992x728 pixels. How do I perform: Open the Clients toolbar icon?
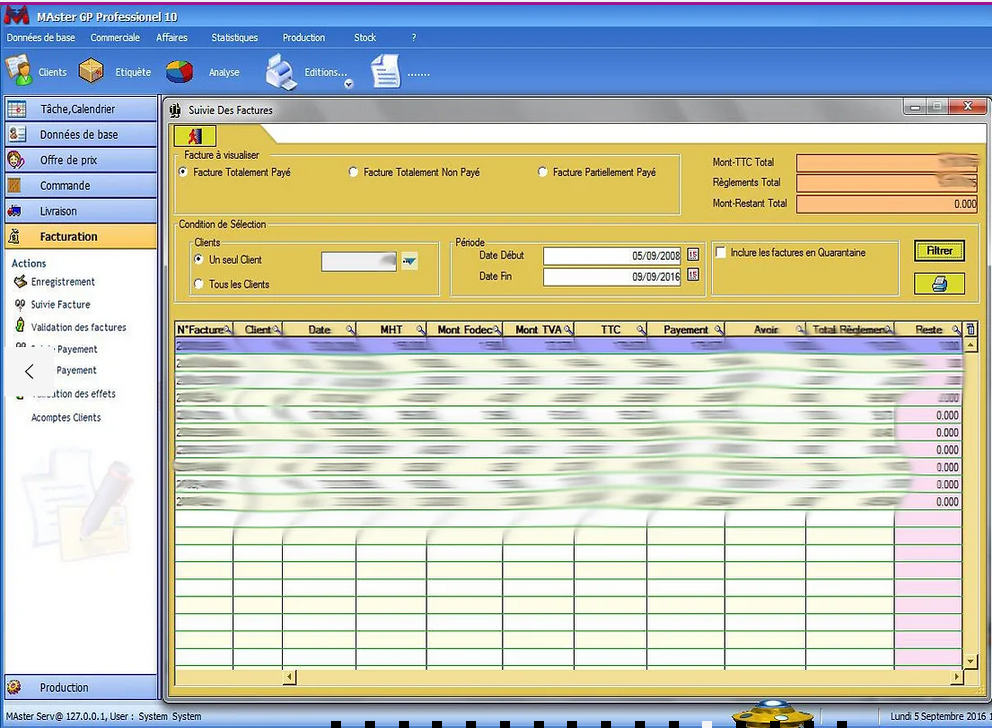pyautogui.click(x=20, y=71)
